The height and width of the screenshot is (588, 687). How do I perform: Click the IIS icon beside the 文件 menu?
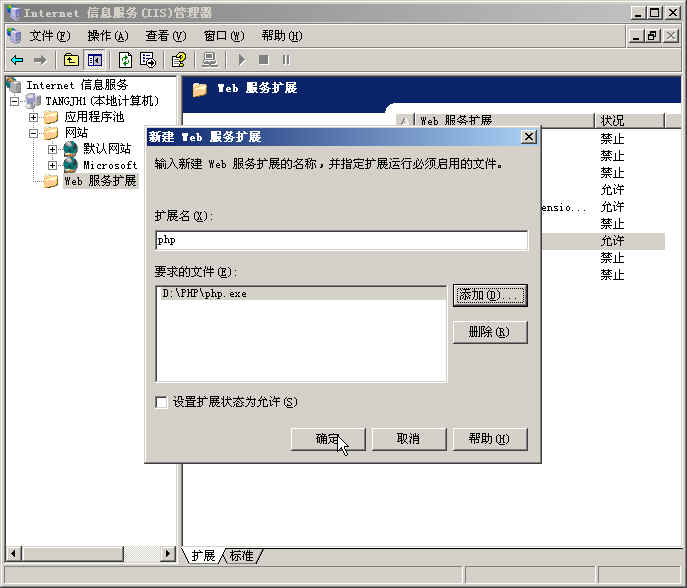tap(14, 35)
